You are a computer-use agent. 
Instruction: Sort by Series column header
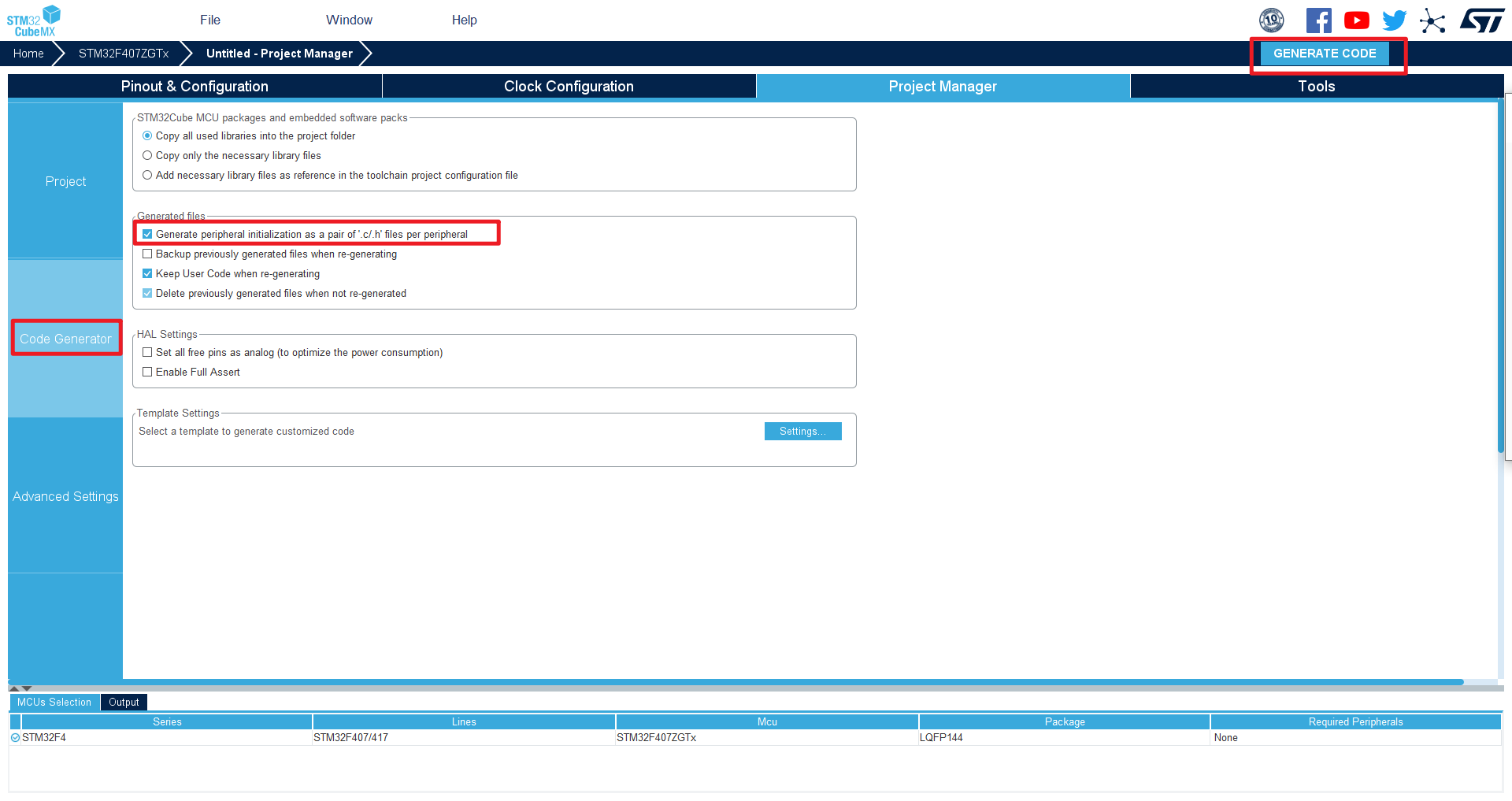click(x=167, y=722)
